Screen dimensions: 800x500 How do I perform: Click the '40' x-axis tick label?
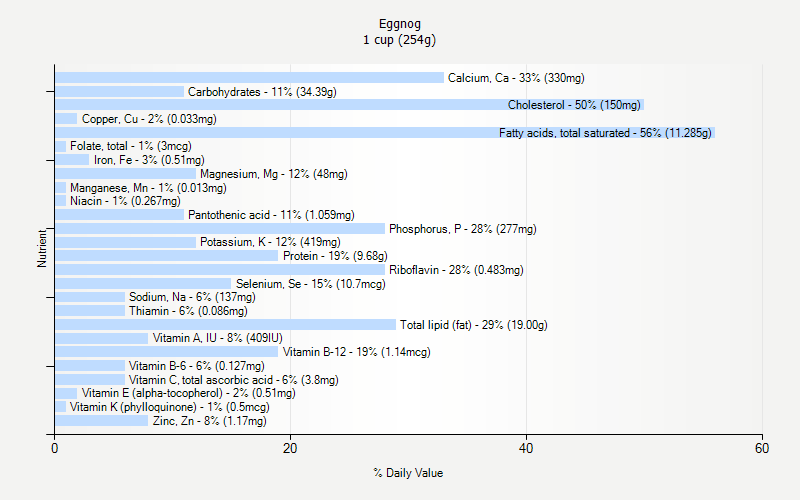pyautogui.click(x=526, y=448)
